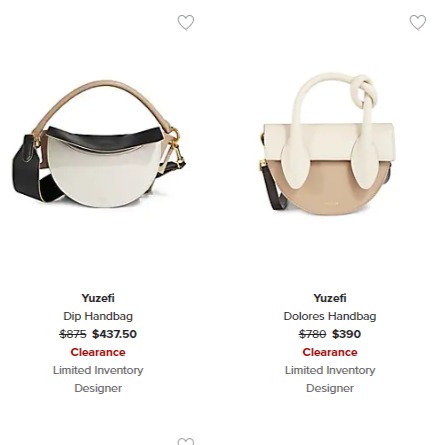441x445 pixels.
Task: Click Limited Inventory under Dolores Handbag
Action: point(330,370)
